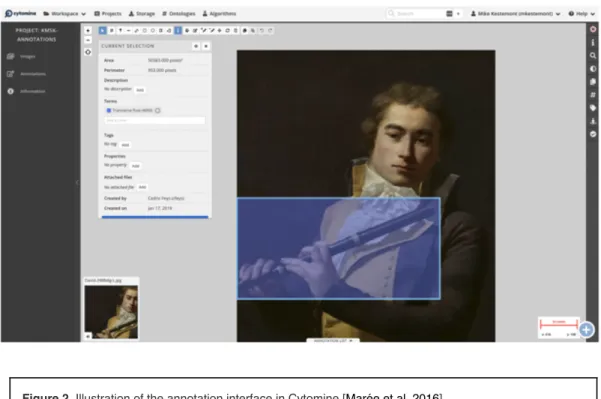This screenshot has width=601, height=399.
Task: Open the Workspace dropdown in top bar
Action: click(64, 14)
